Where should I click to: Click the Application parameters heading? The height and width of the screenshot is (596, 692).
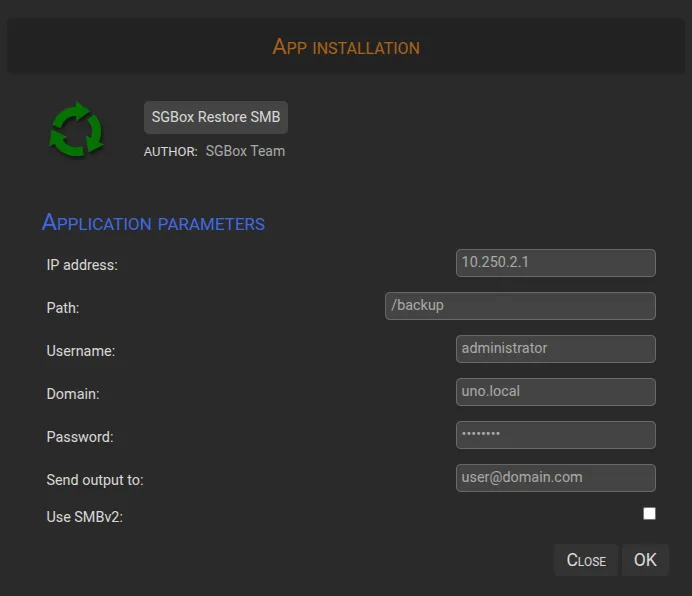(153, 223)
